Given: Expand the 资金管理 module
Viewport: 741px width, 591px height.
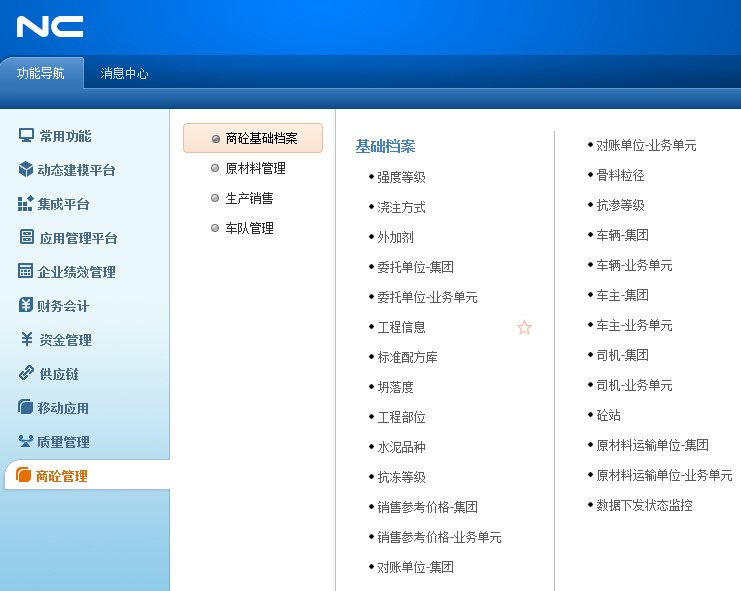Looking at the screenshot, I should coord(65,340).
